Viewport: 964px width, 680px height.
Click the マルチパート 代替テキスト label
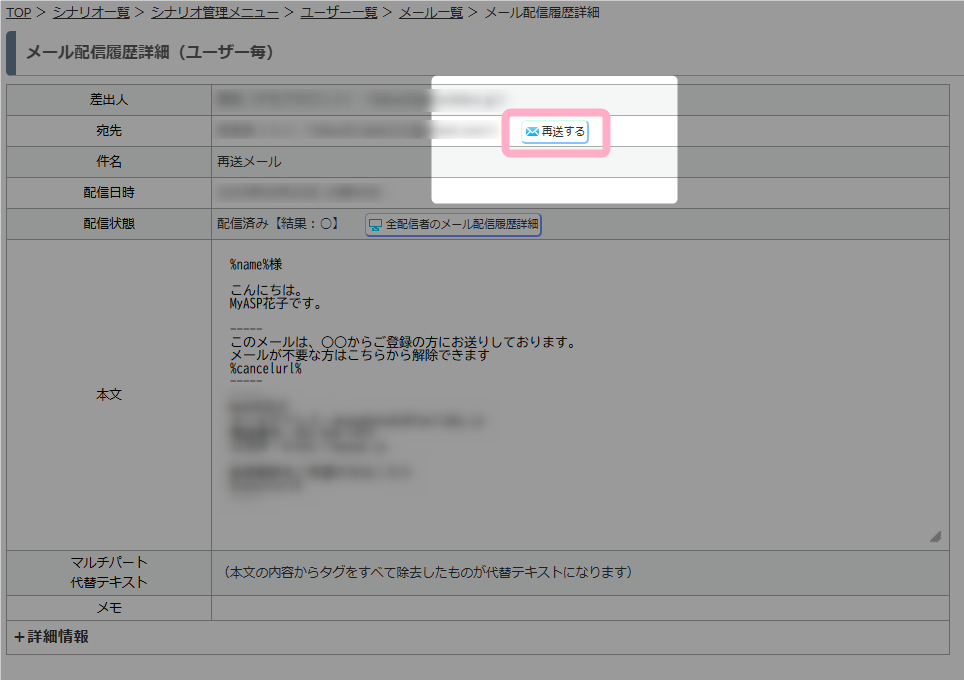pyautogui.click(x=109, y=572)
